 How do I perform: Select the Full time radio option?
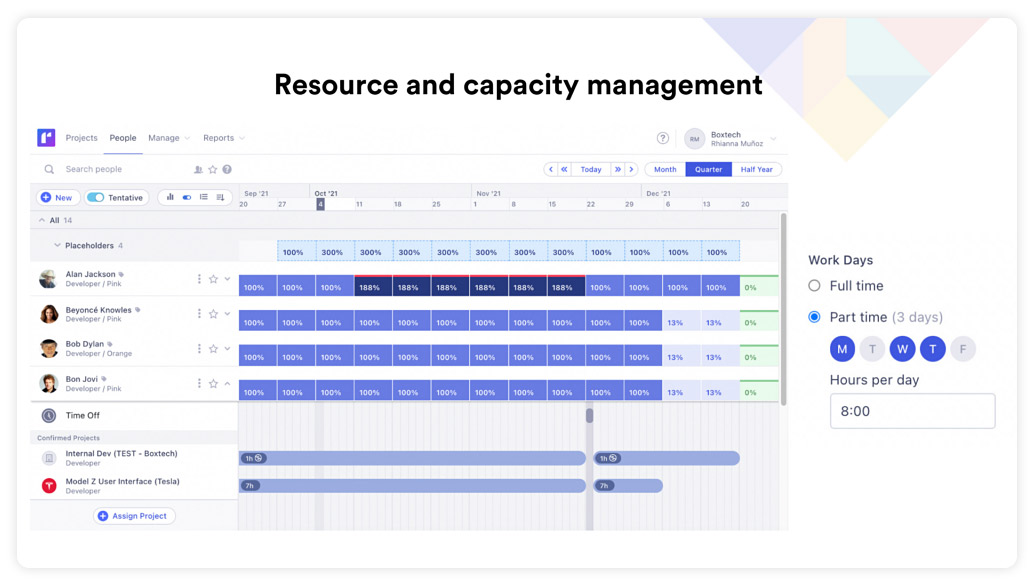(x=814, y=286)
